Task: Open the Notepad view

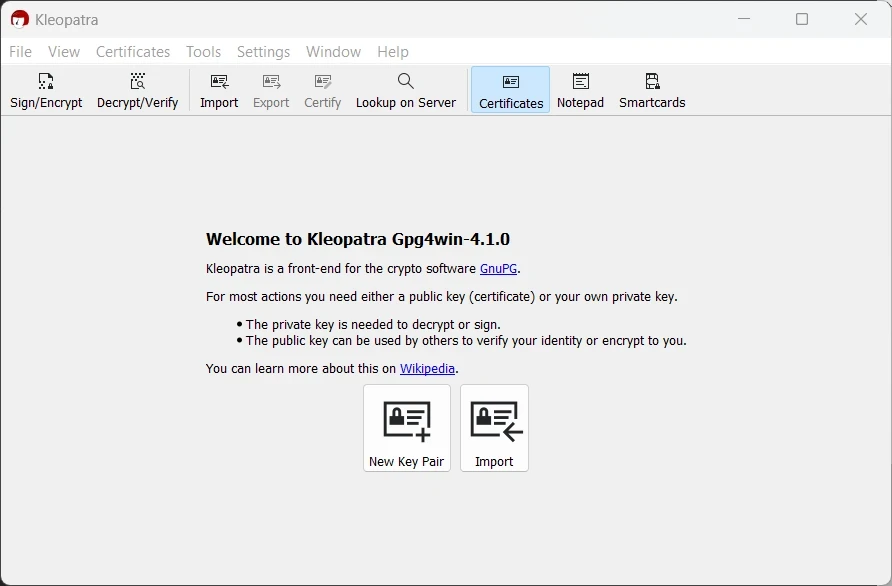Action: [580, 90]
